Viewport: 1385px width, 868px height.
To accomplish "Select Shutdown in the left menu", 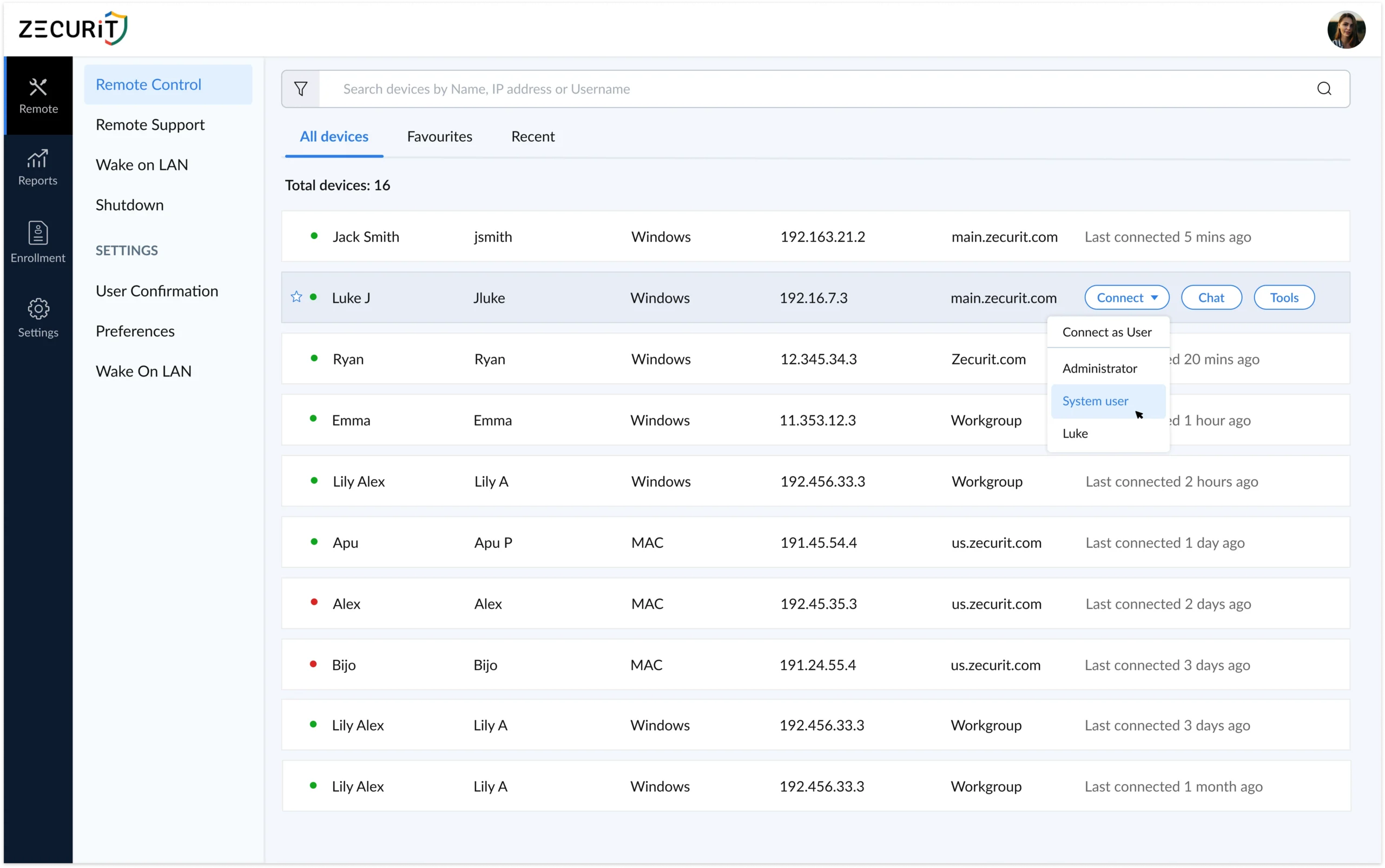I will point(130,204).
